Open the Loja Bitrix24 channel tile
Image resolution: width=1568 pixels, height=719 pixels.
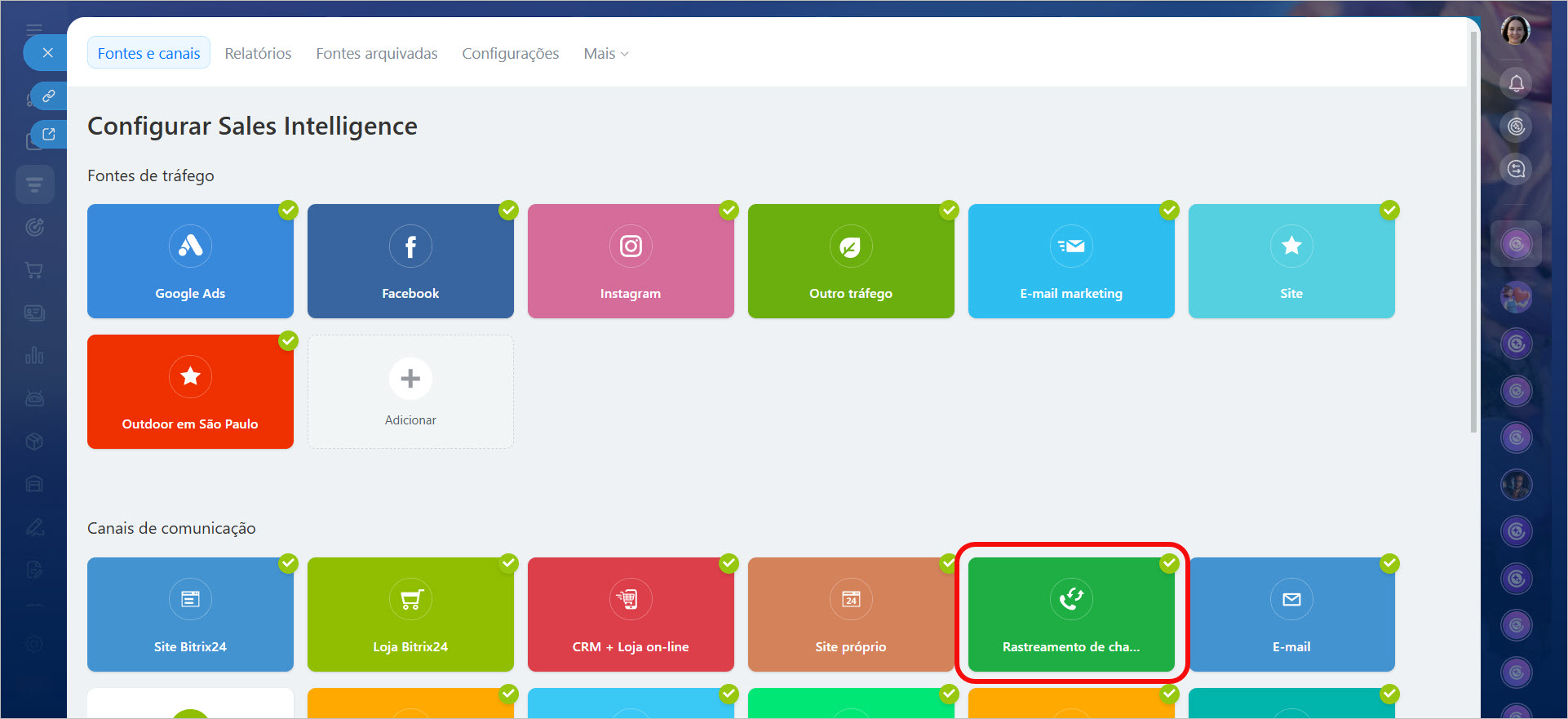click(x=410, y=615)
